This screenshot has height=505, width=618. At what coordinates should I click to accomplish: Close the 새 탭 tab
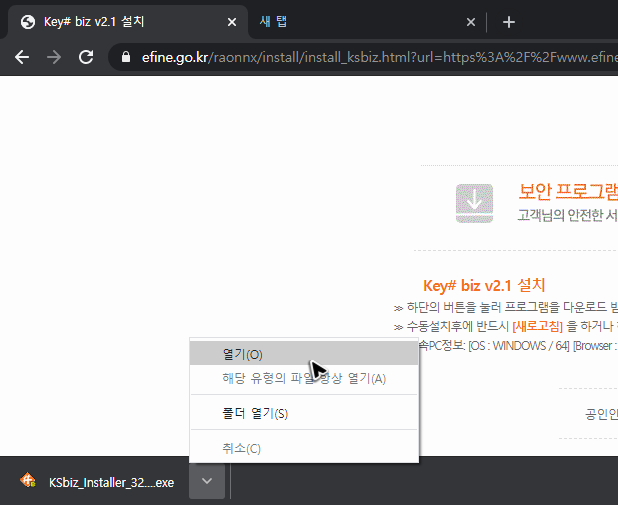tap(471, 22)
